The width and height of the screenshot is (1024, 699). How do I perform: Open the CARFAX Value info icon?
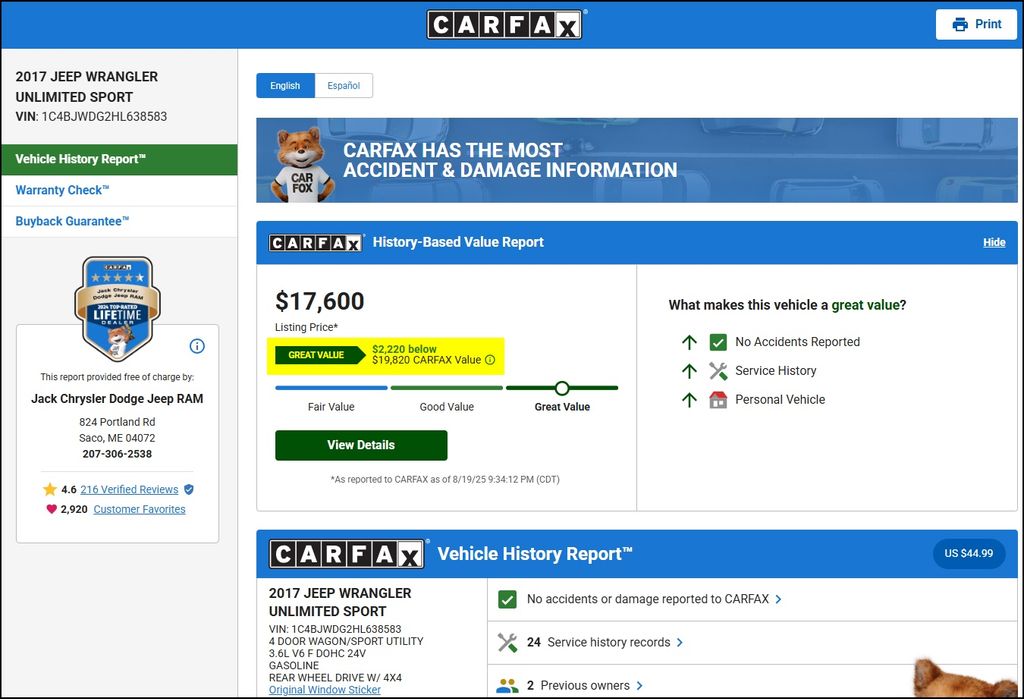coord(490,360)
